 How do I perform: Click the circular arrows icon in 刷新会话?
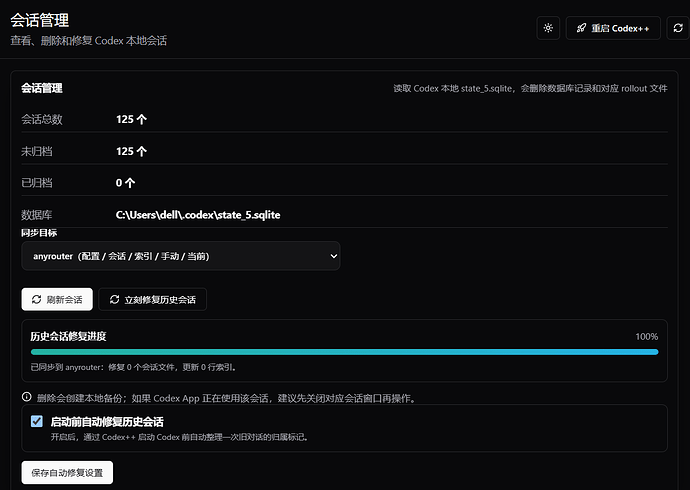click(x=37, y=300)
